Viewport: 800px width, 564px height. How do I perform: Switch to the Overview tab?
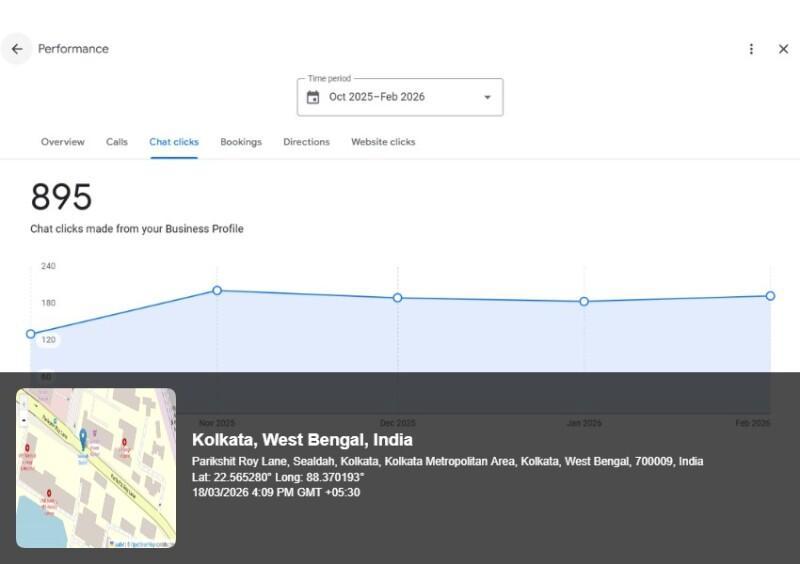[x=62, y=142]
